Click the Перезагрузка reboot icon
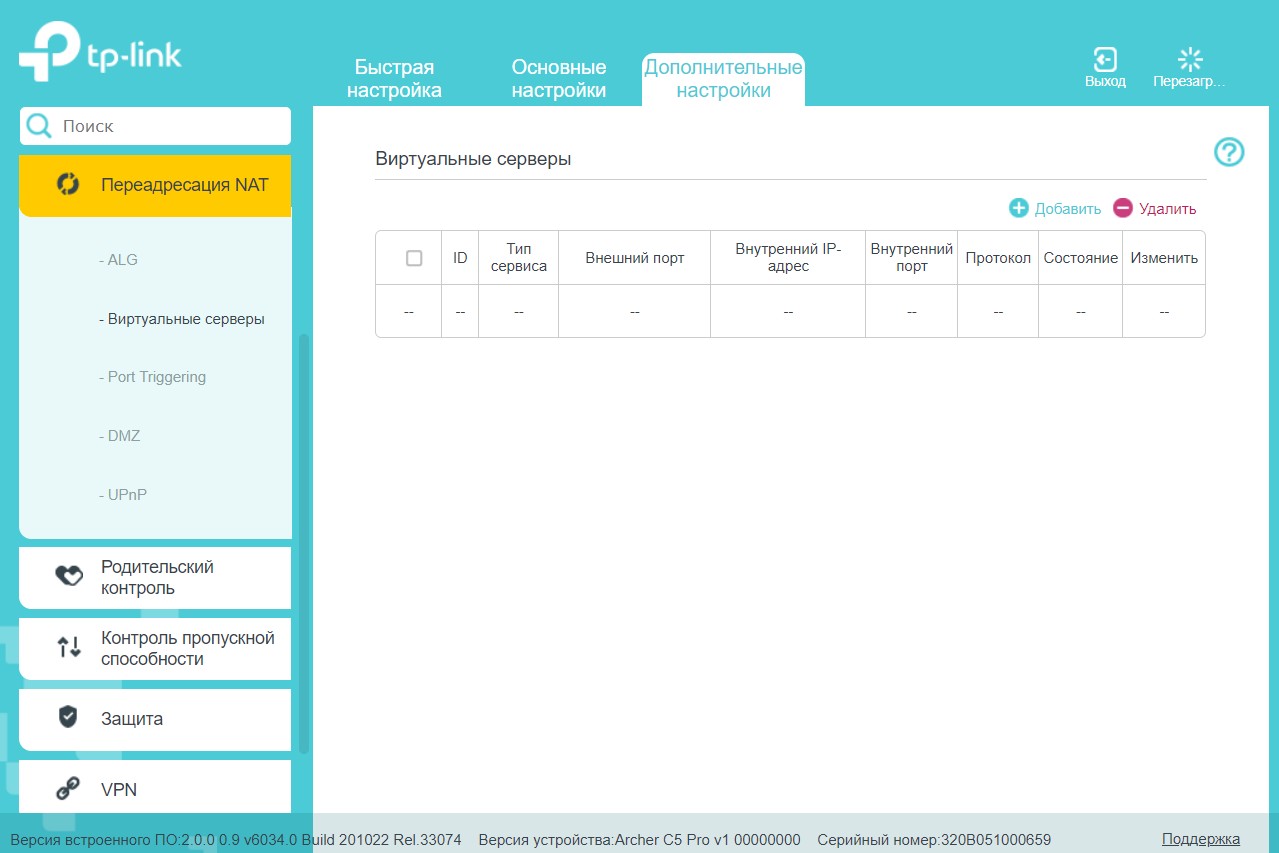The width and height of the screenshot is (1279, 853). click(1190, 59)
